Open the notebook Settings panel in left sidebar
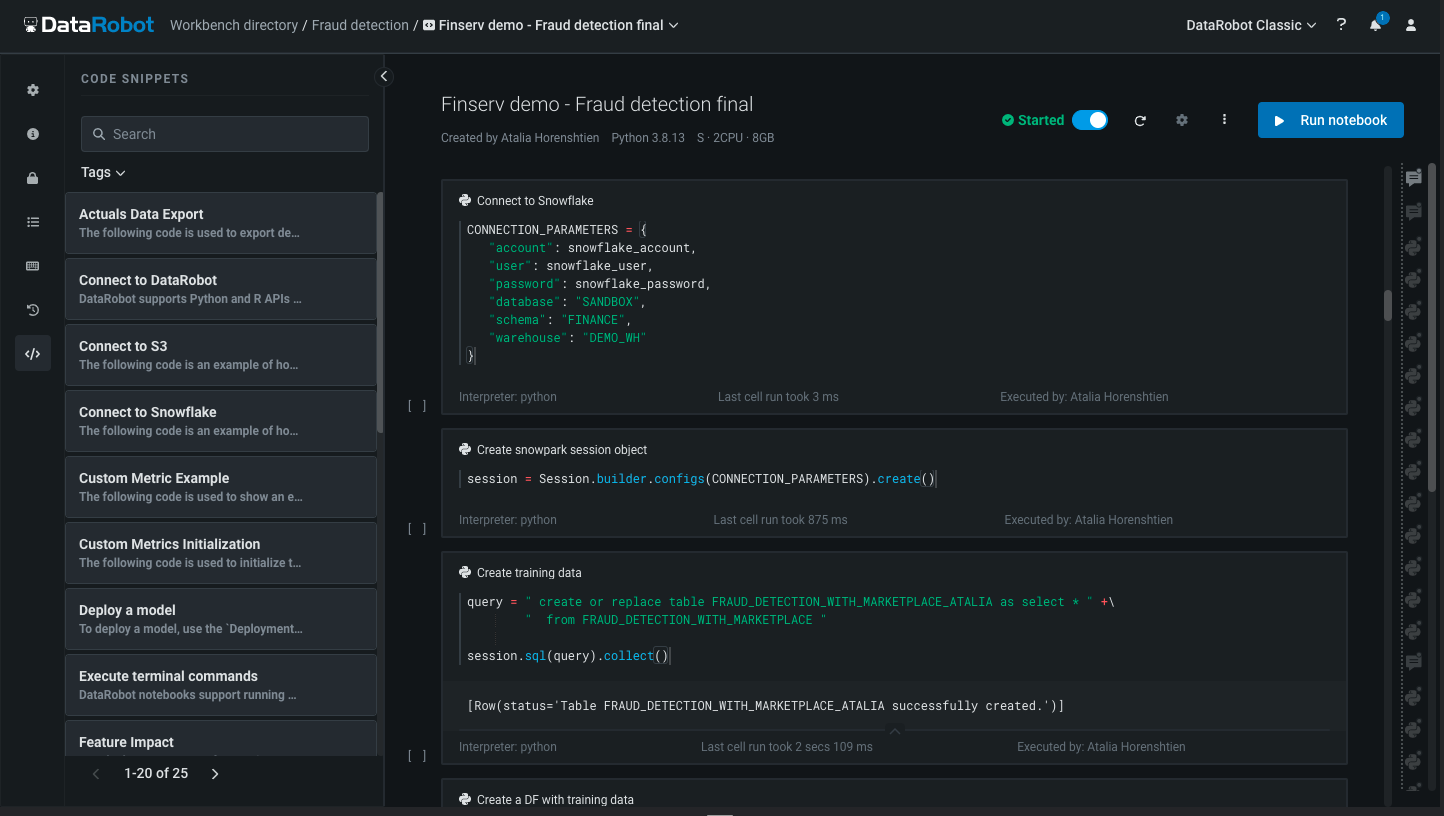The image size is (1444, 816). pyautogui.click(x=33, y=89)
